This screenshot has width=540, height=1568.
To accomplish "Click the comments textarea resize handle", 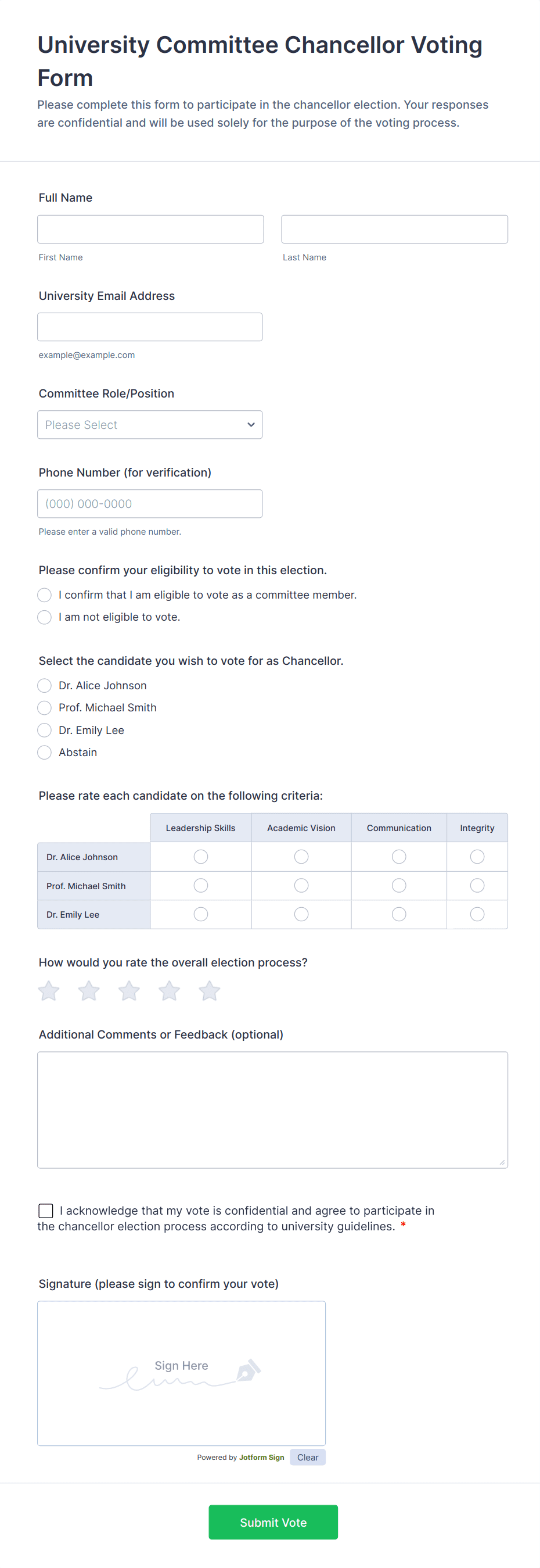I will 502,1162.
